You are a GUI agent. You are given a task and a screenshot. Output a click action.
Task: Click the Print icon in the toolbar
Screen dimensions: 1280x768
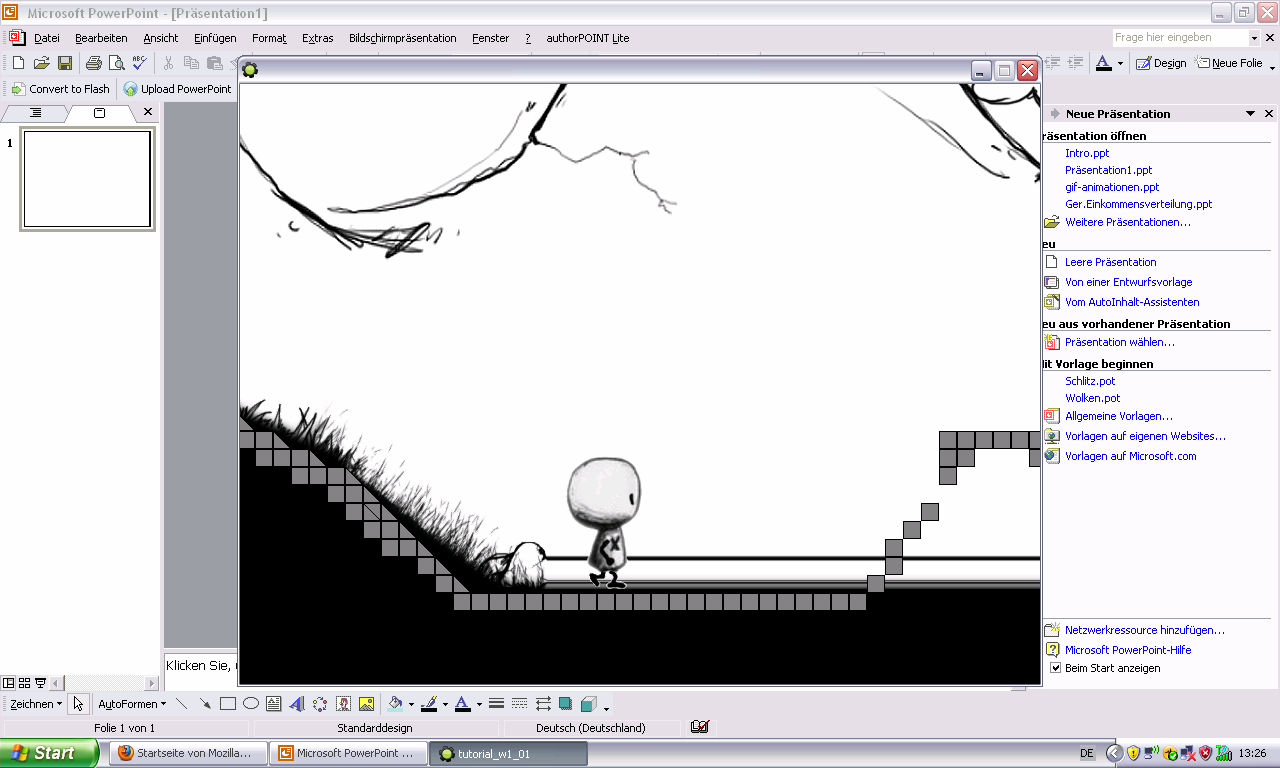[94, 63]
